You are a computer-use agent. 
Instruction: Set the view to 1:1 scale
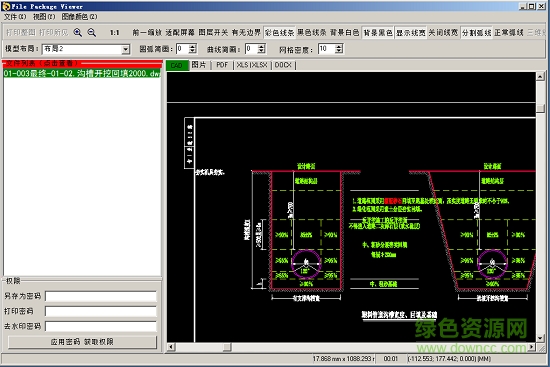(x=114, y=33)
